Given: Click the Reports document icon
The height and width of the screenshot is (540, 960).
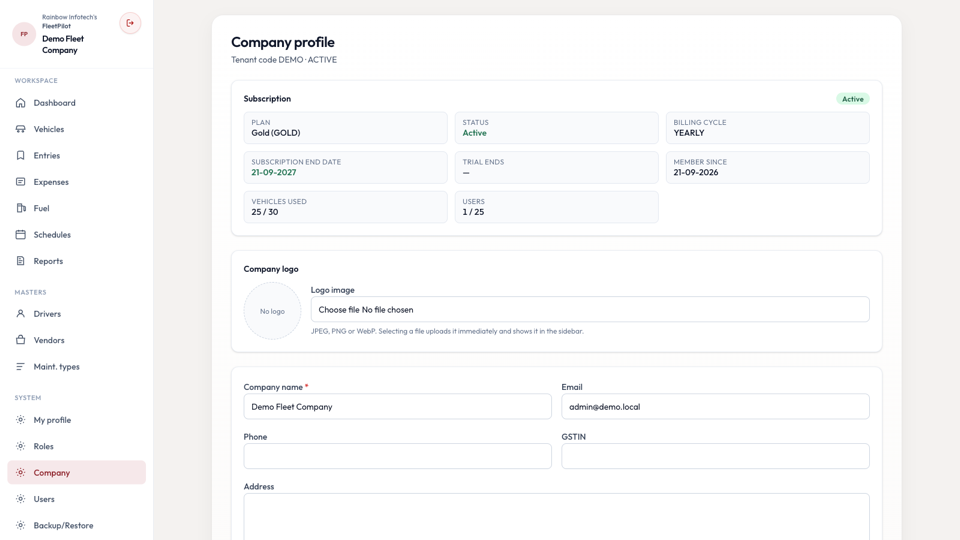Looking at the screenshot, I should tap(21, 261).
